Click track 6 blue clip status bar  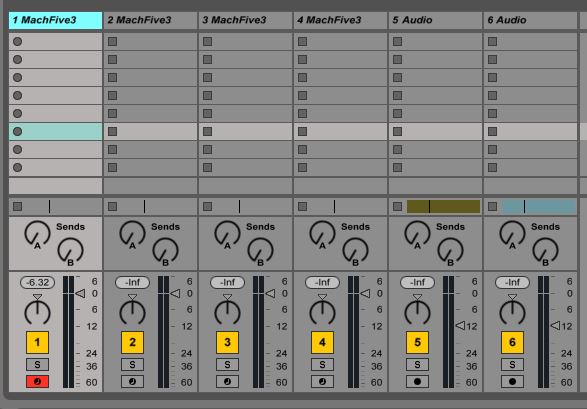pyautogui.click(x=539, y=206)
